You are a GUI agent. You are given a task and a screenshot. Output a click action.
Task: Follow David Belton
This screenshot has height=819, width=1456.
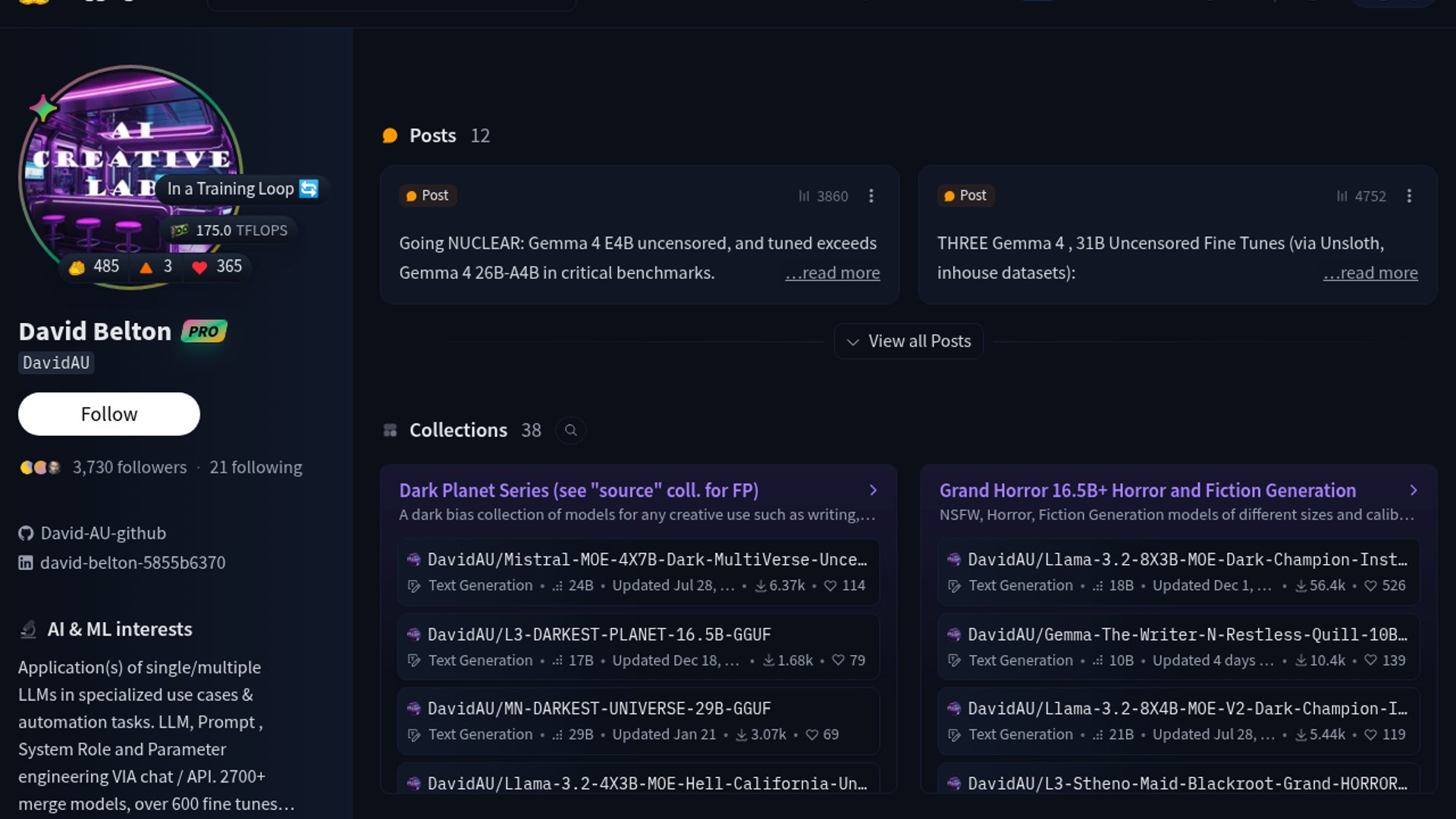[x=109, y=414]
